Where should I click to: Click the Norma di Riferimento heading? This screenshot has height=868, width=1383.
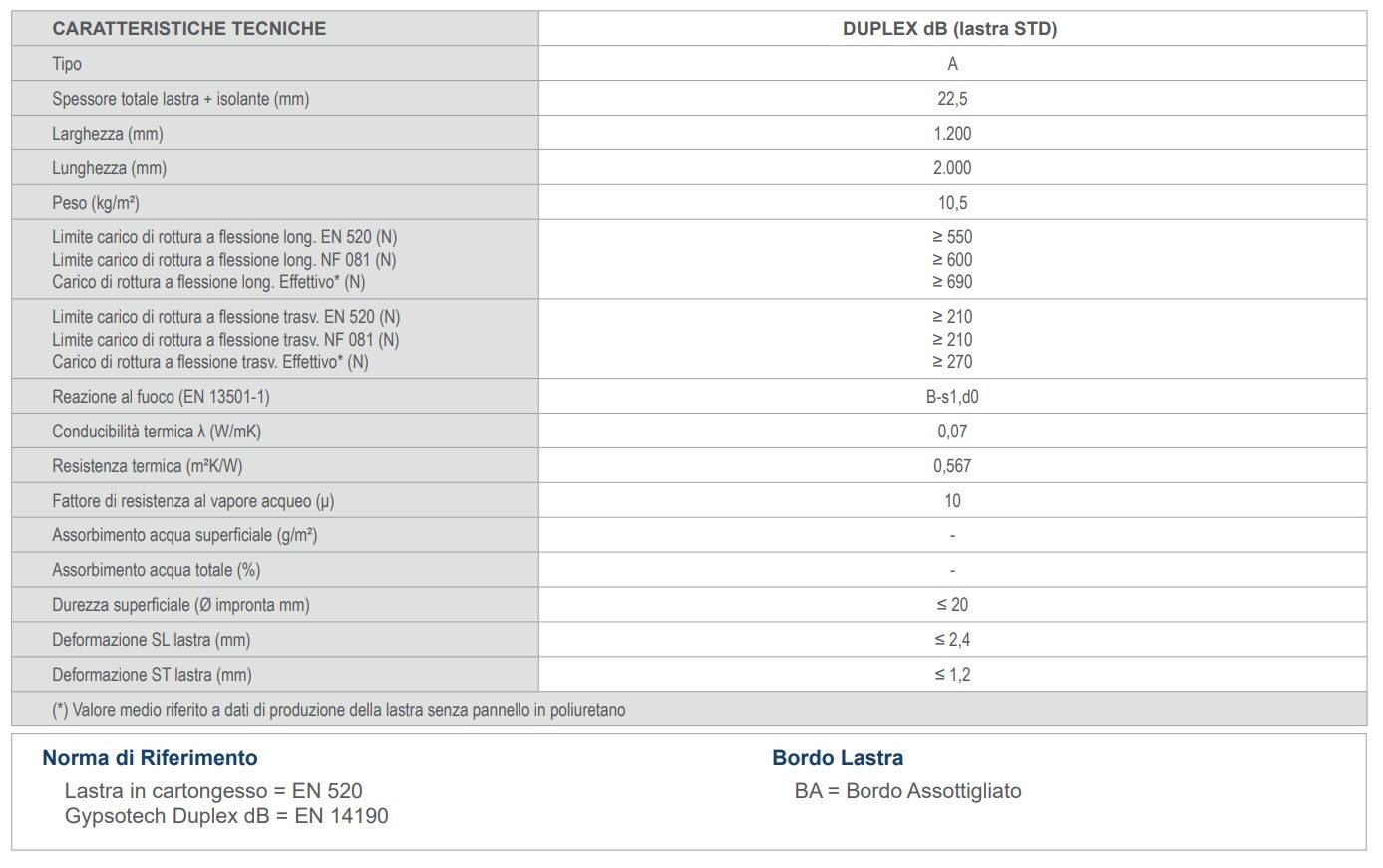tap(150, 758)
